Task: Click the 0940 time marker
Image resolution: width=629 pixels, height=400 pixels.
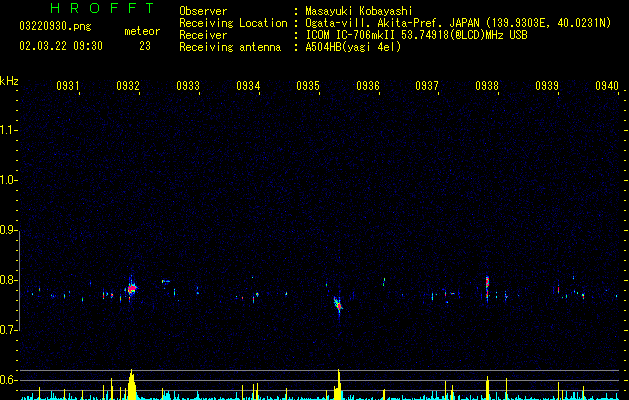Action: (x=607, y=86)
